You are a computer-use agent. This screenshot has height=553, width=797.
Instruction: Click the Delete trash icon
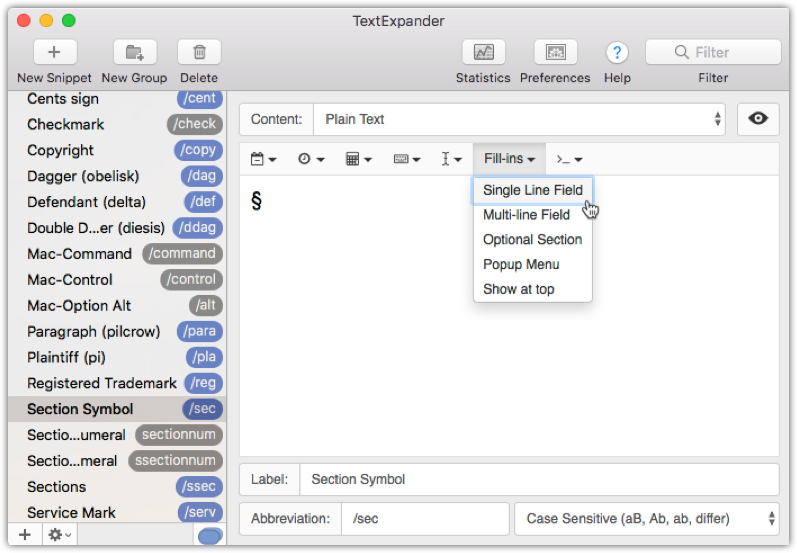pos(199,52)
